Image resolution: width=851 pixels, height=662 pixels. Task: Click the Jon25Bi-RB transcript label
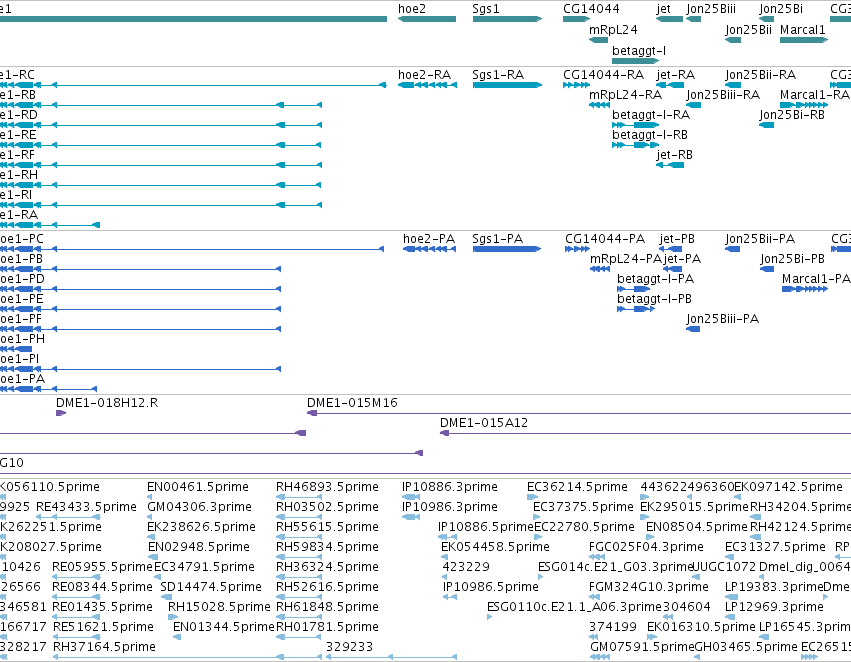click(792, 115)
